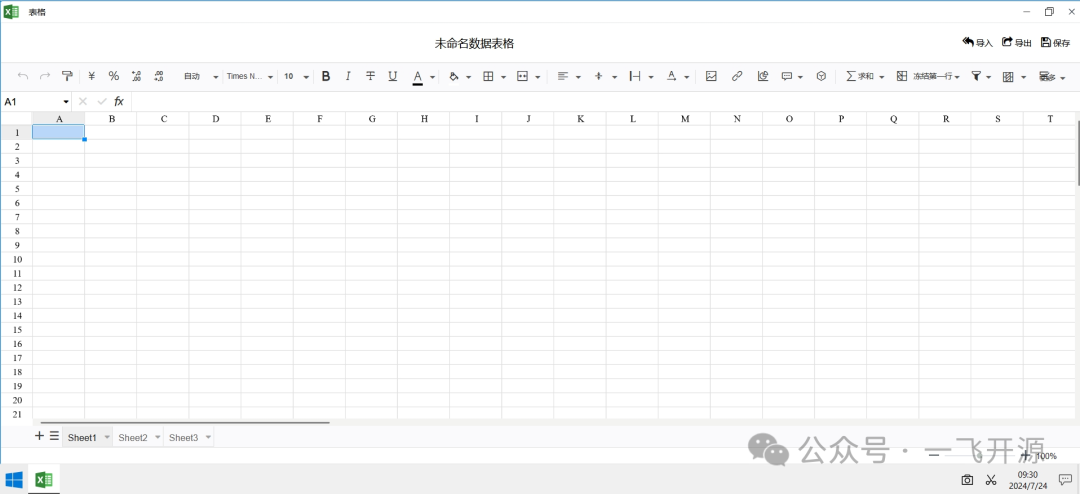Open the 自动 number format dropdown
This screenshot has width=1080, height=494.
(201, 76)
